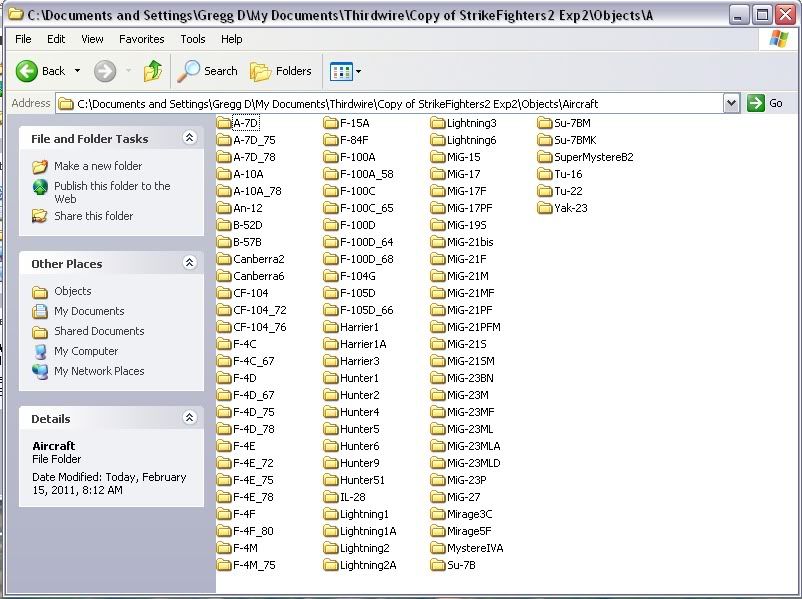The width and height of the screenshot is (802, 599).
Task: Collapse the Details panel
Action: [189, 418]
